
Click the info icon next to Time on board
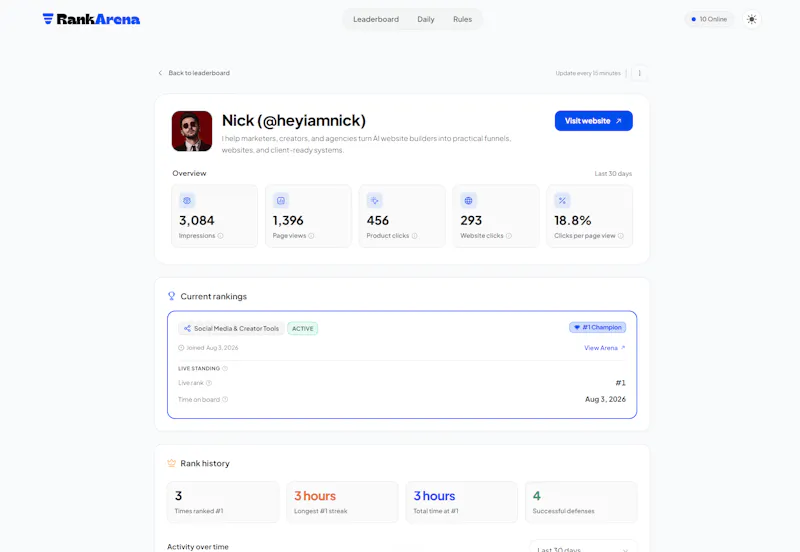(225, 399)
